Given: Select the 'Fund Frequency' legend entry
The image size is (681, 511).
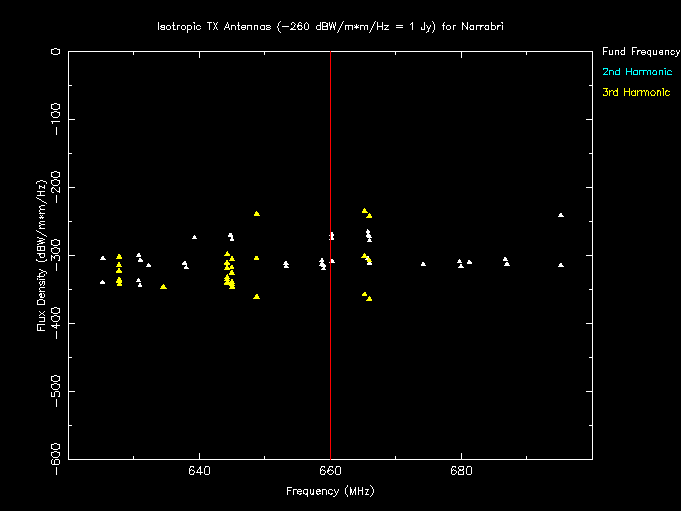Looking at the screenshot, I should [641, 52].
